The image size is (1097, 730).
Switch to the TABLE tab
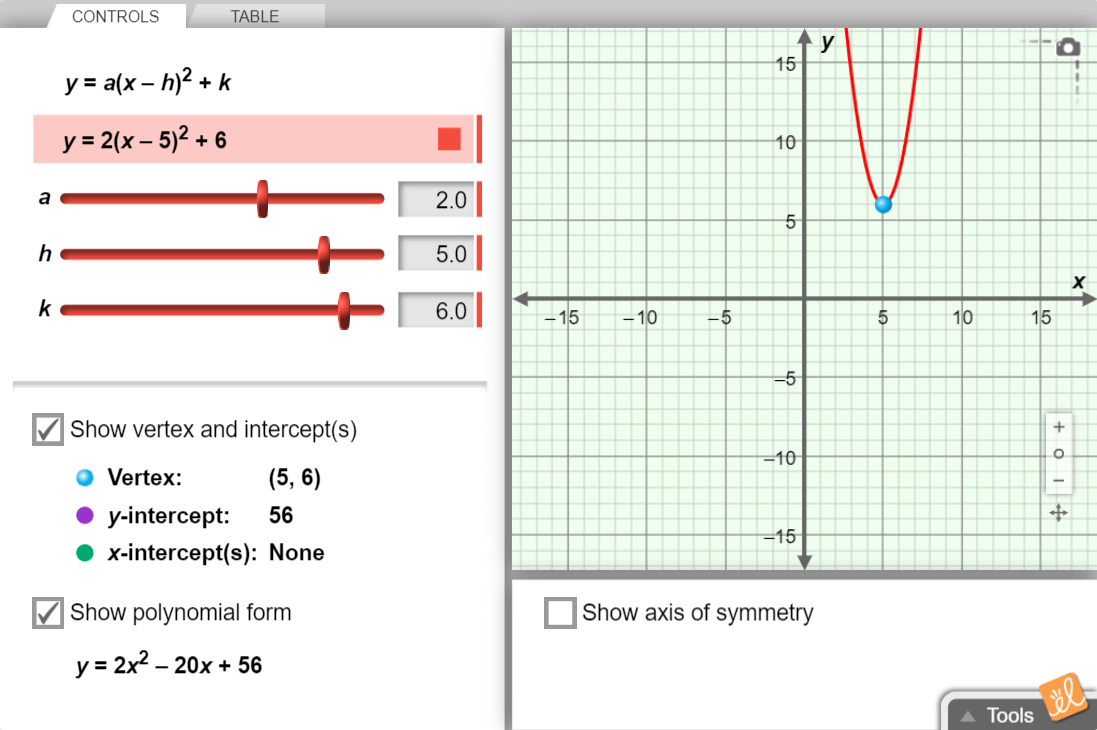click(x=254, y=16)
